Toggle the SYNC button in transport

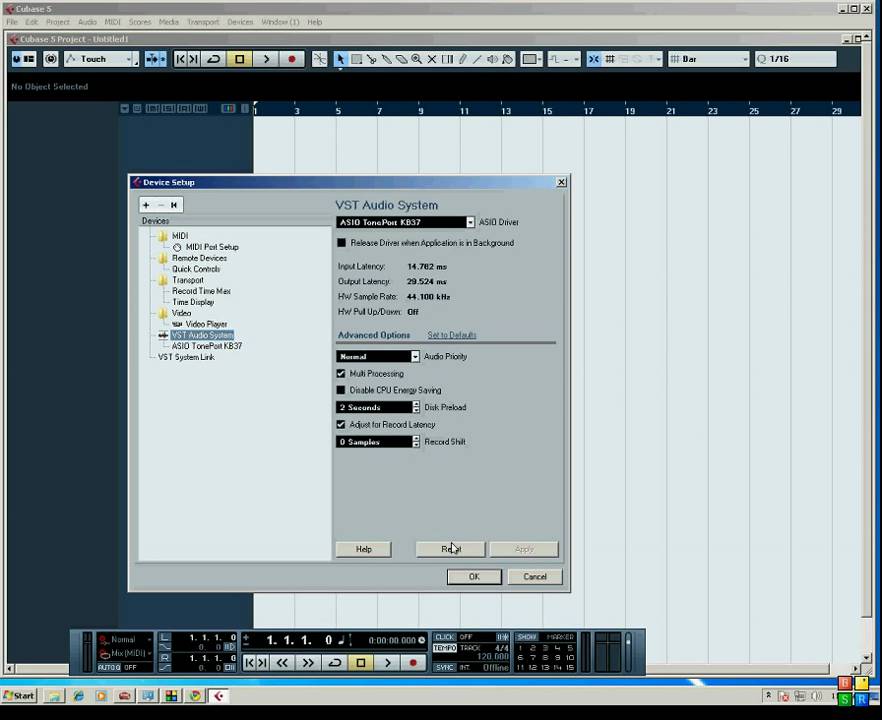444,668
